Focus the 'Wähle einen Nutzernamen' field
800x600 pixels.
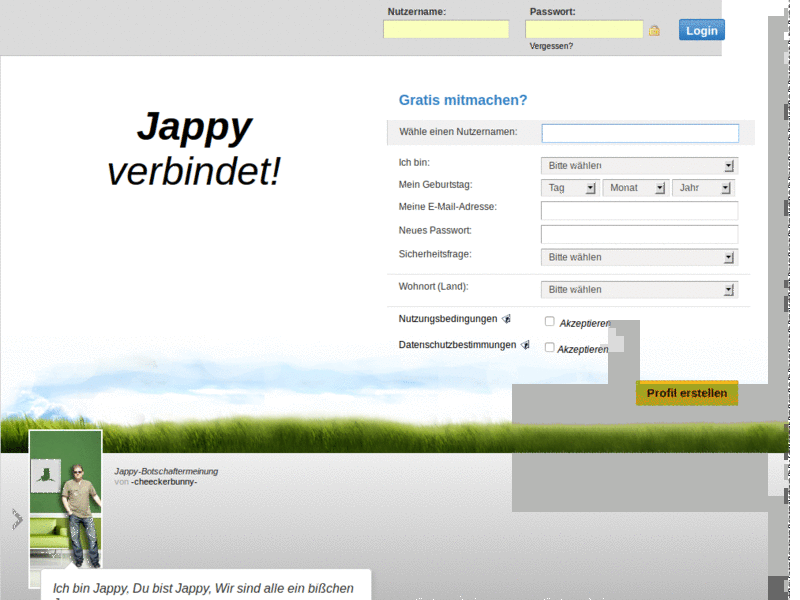[x=640, y=133]
